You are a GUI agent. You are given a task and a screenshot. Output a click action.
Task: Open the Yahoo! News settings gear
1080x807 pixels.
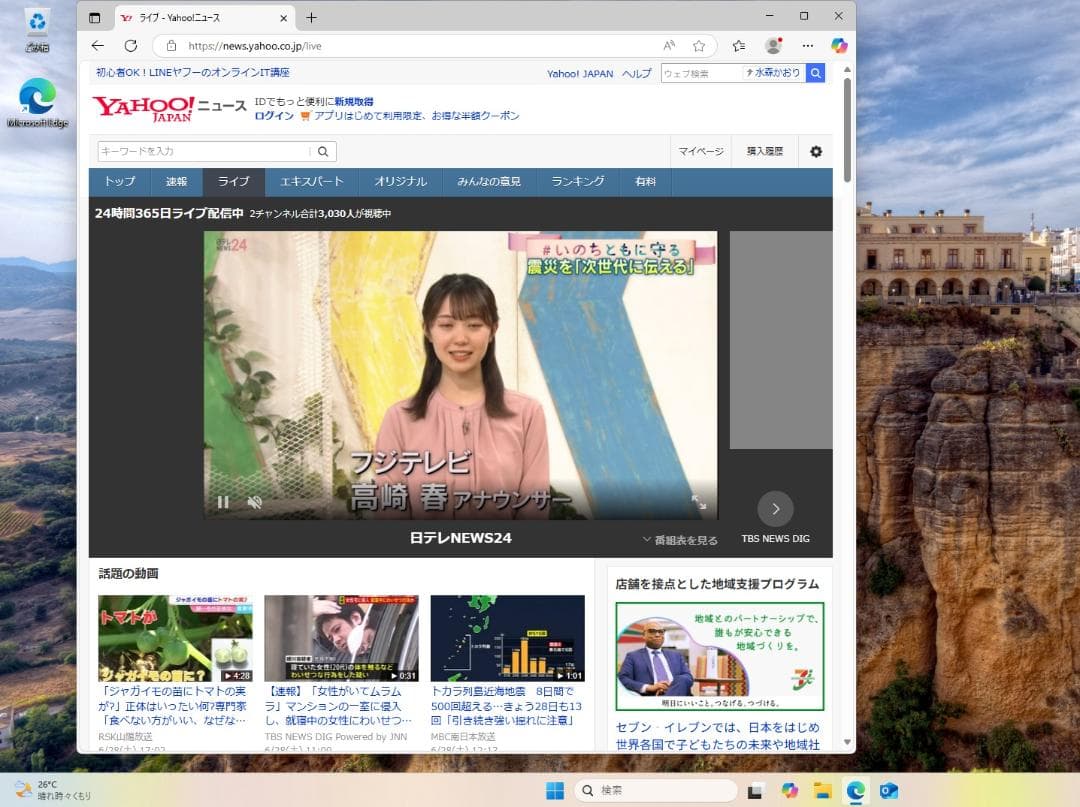[816, 151]
